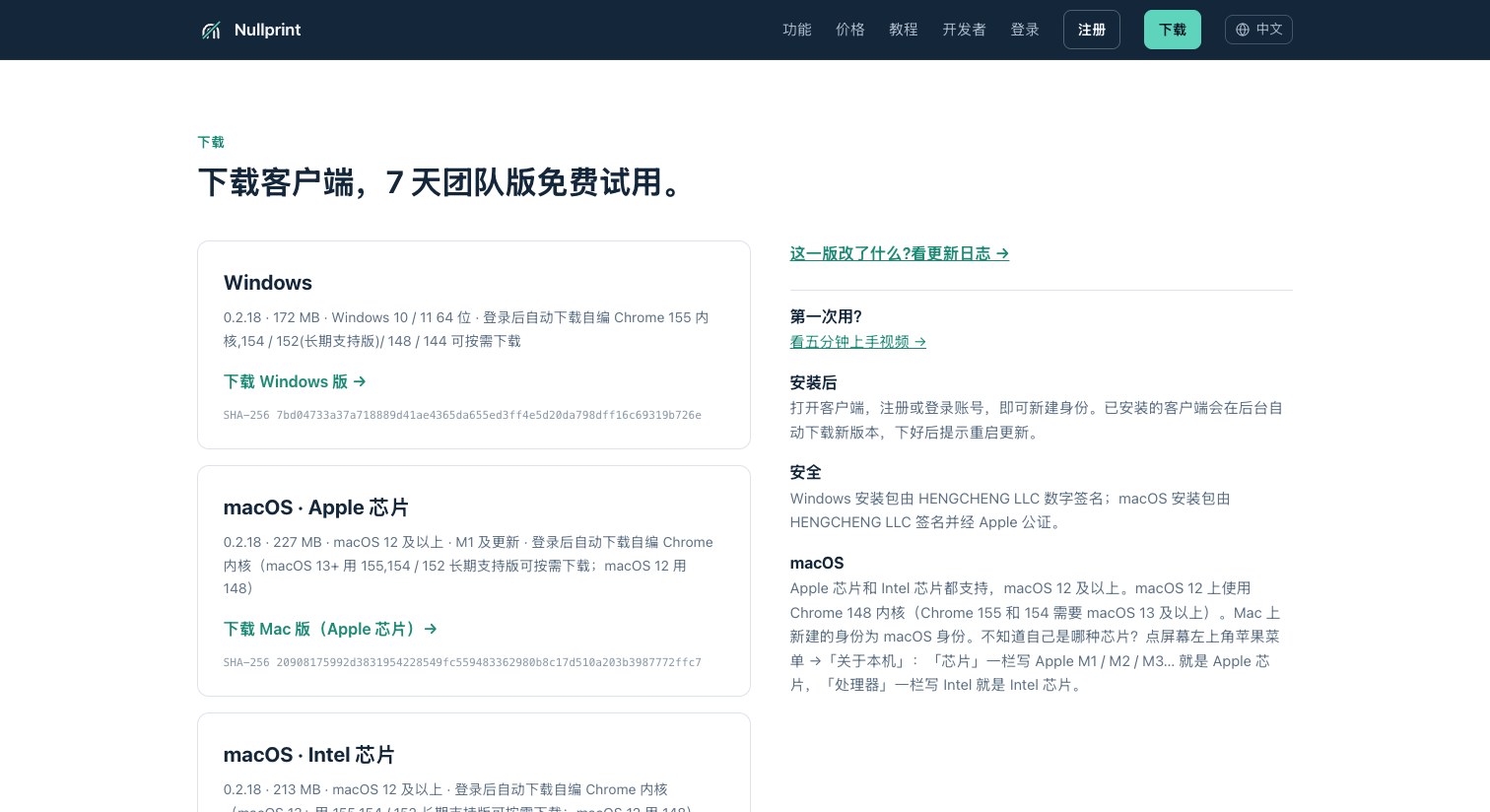Open 看五分钟上手视频 link
Viewport: 1490px width, 812px height.
pyautogui.click(x=858, y=342)
